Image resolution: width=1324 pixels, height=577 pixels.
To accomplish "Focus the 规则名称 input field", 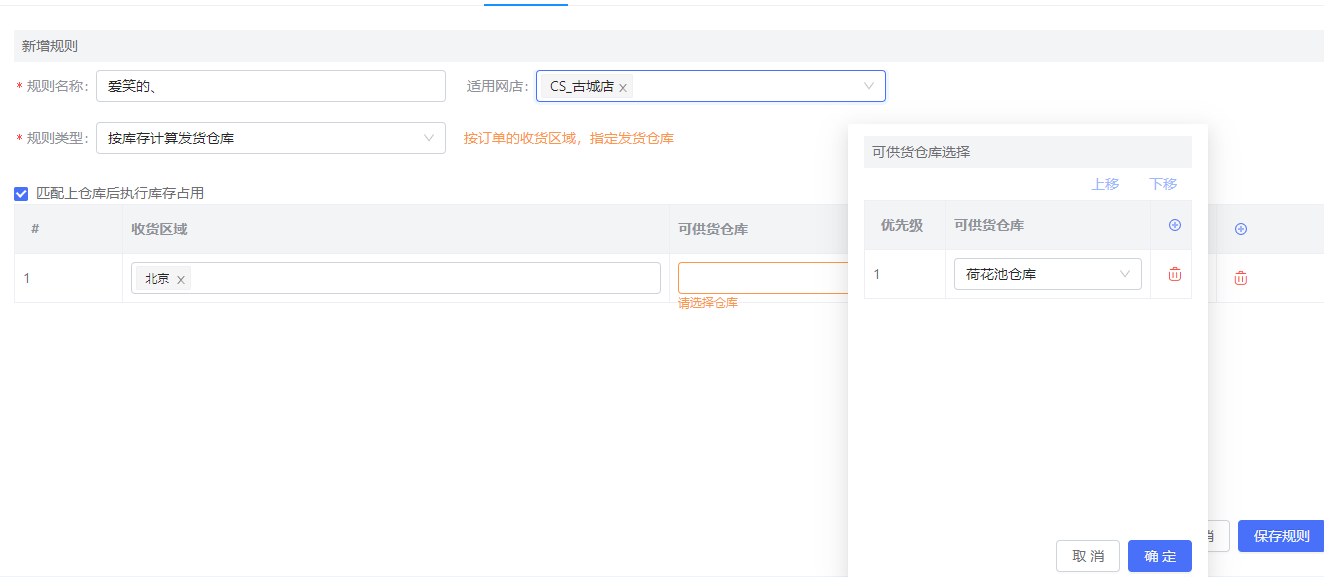I will (271, 86).
